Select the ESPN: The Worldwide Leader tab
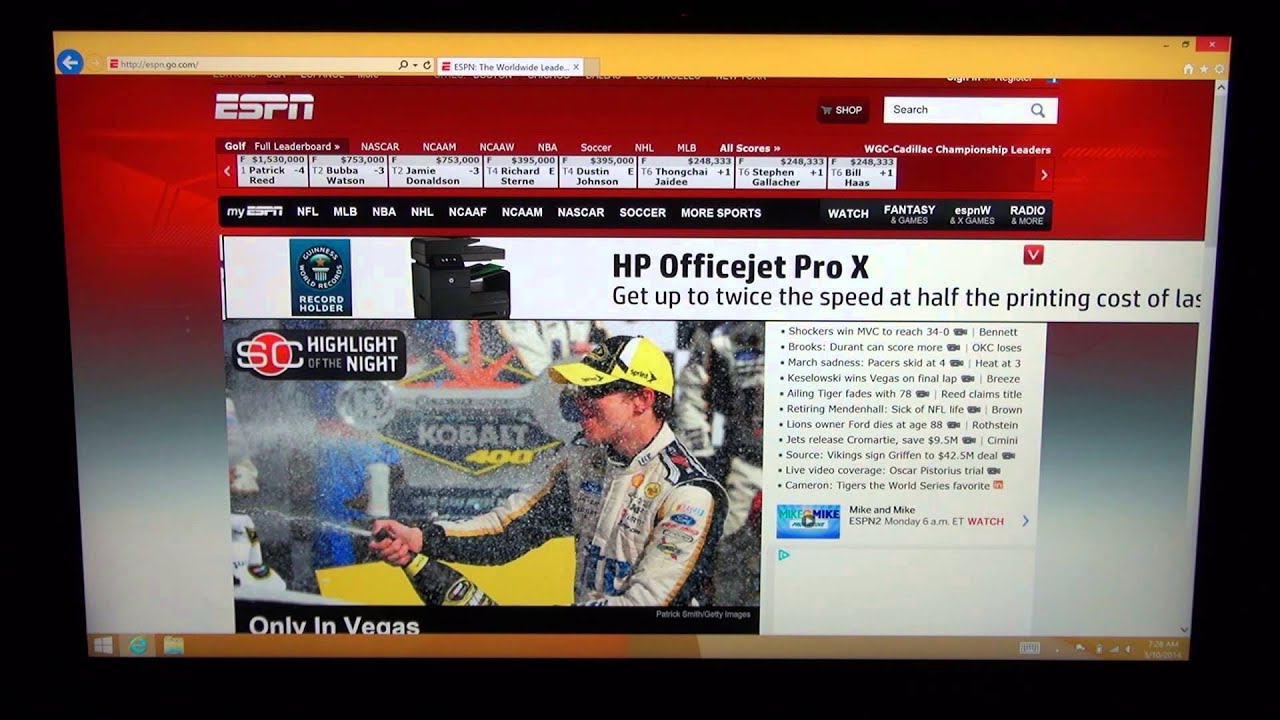 pyautogui.click(x=511, y=66)
